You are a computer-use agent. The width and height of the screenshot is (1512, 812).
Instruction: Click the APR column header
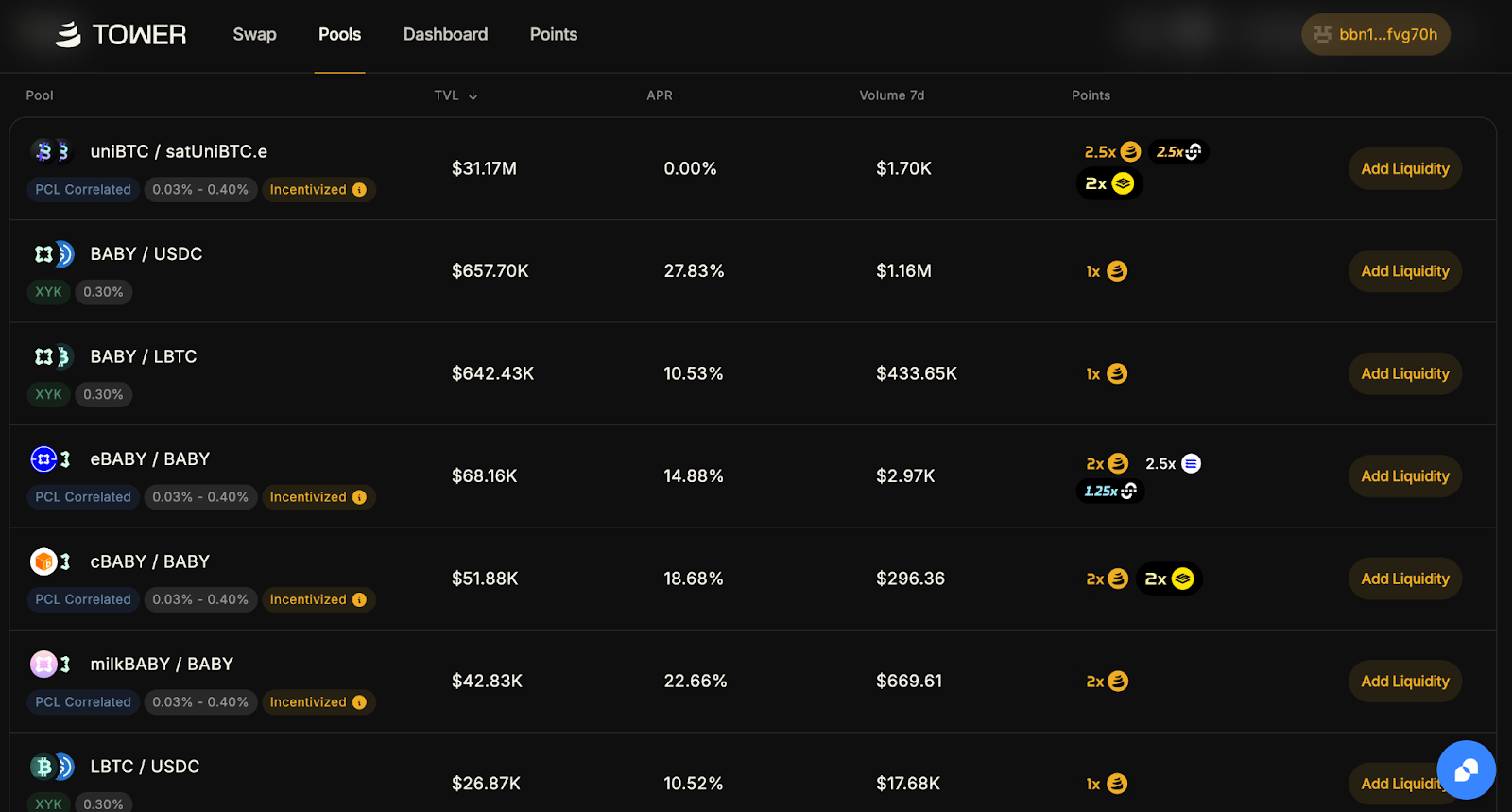coord(660,95)
